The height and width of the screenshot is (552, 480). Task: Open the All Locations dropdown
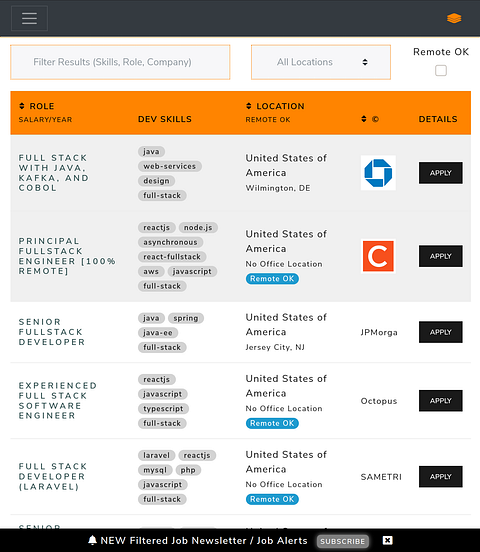[321, 62]
